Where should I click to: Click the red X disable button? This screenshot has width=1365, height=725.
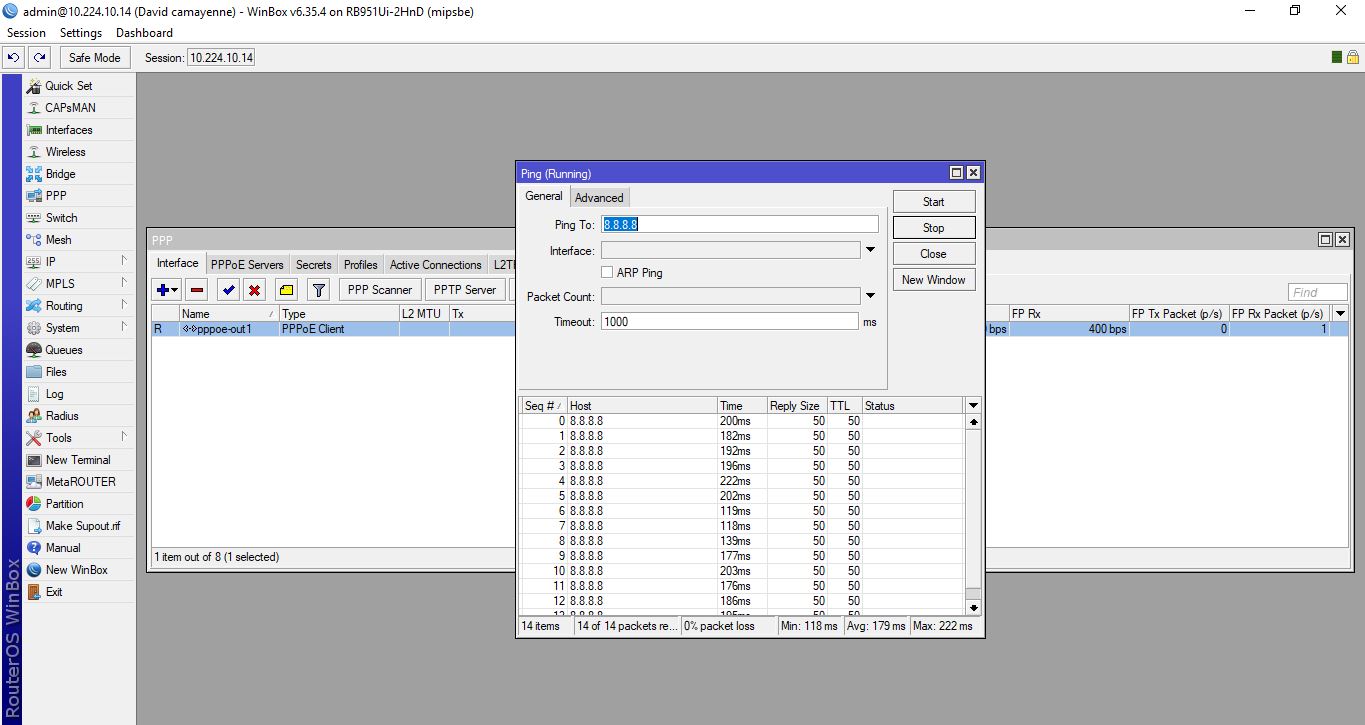tap(254, 290)
